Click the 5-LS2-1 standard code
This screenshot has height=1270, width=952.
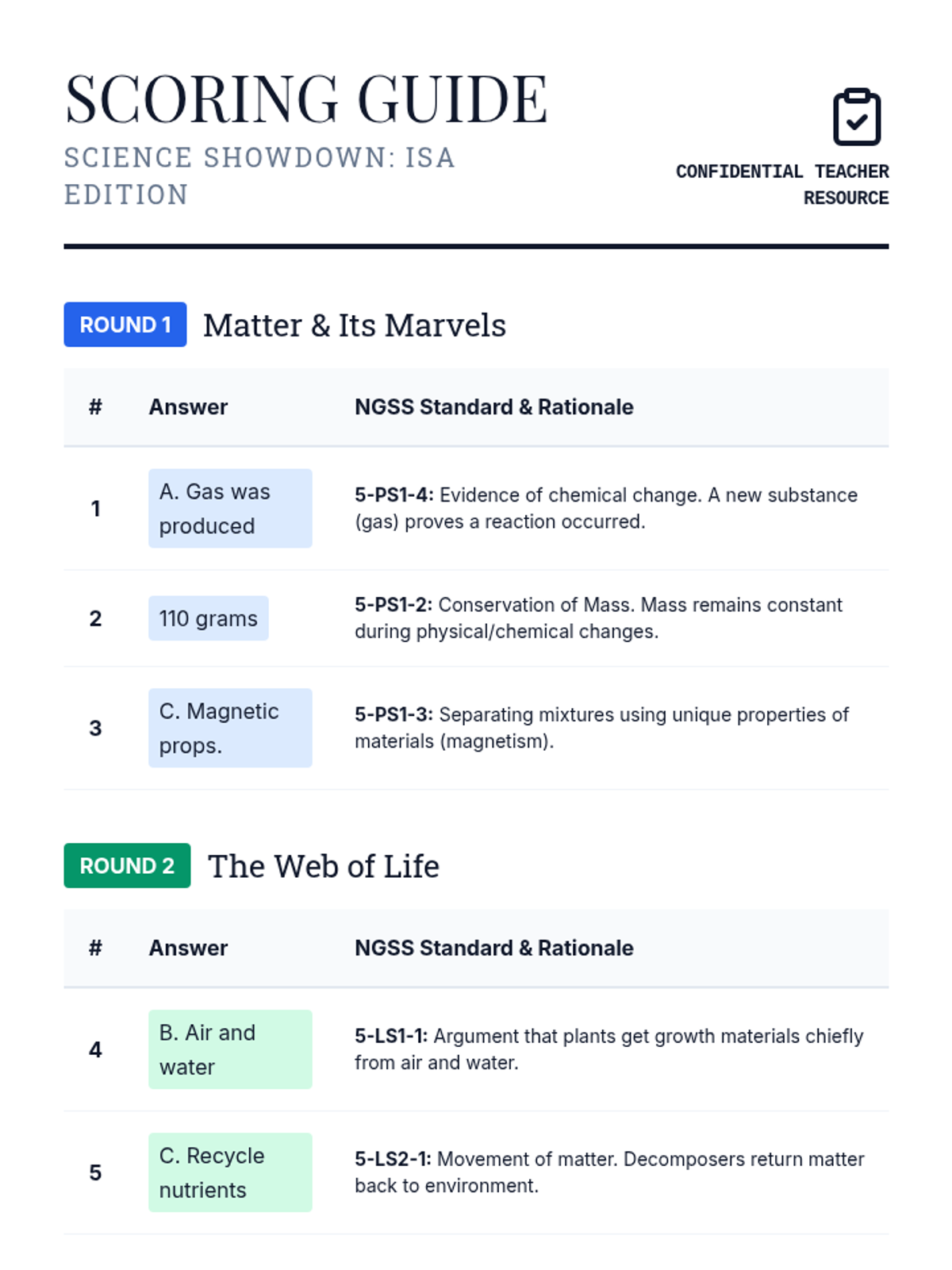[x=393, y=1159]
